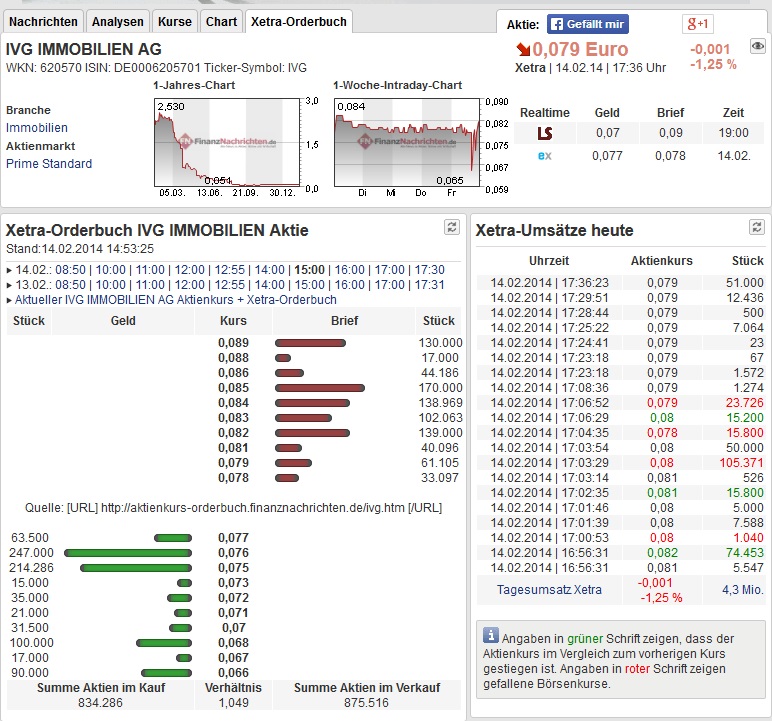
Task: Click the Aktienkurs column header
Action: pyautogui.click(x=662, y=261)
